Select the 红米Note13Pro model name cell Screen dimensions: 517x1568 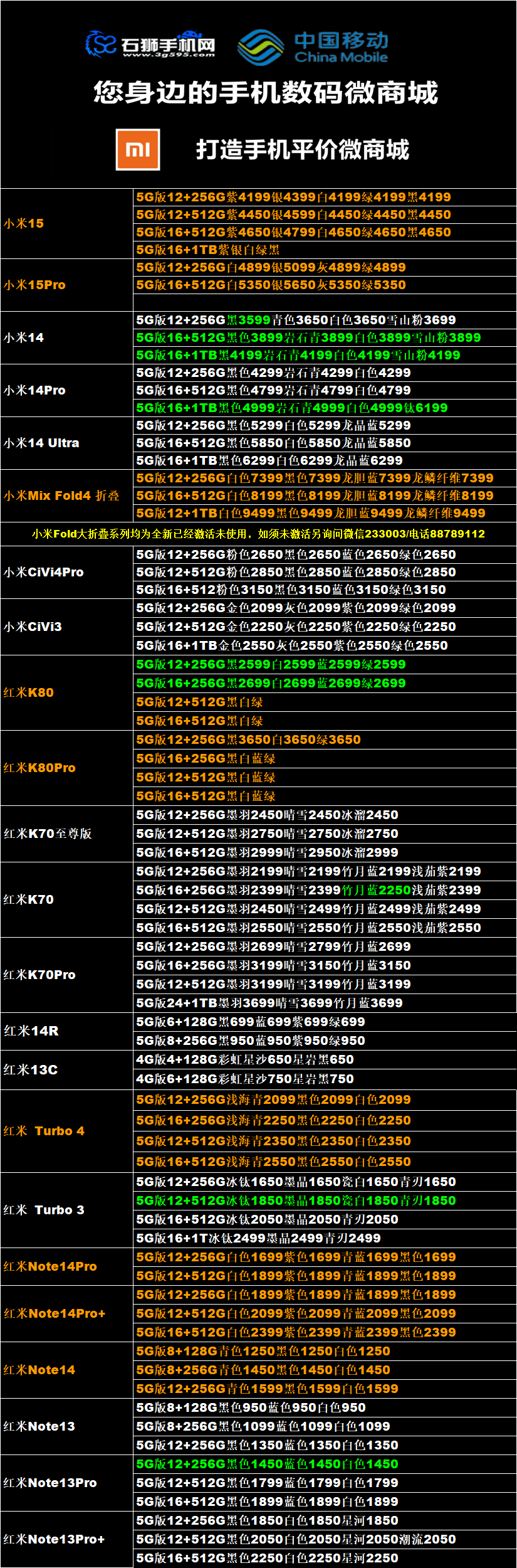[x=67, y=1483]
